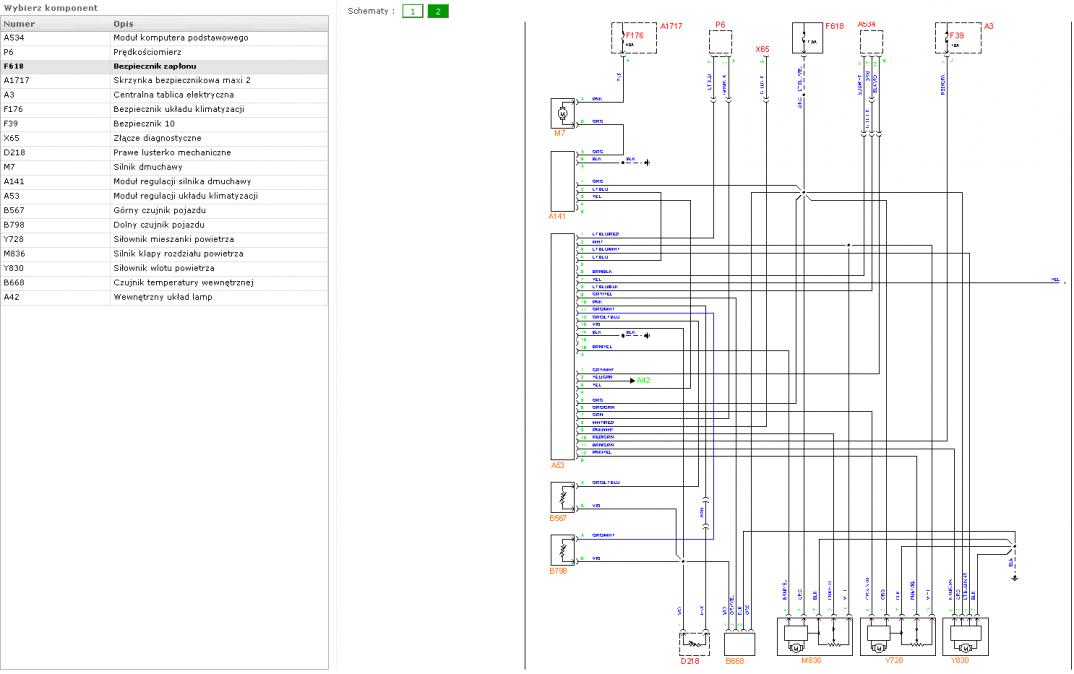Choose X65 Złącze diagnostyczne in list

pyautogui.click(x=164, y=137)
